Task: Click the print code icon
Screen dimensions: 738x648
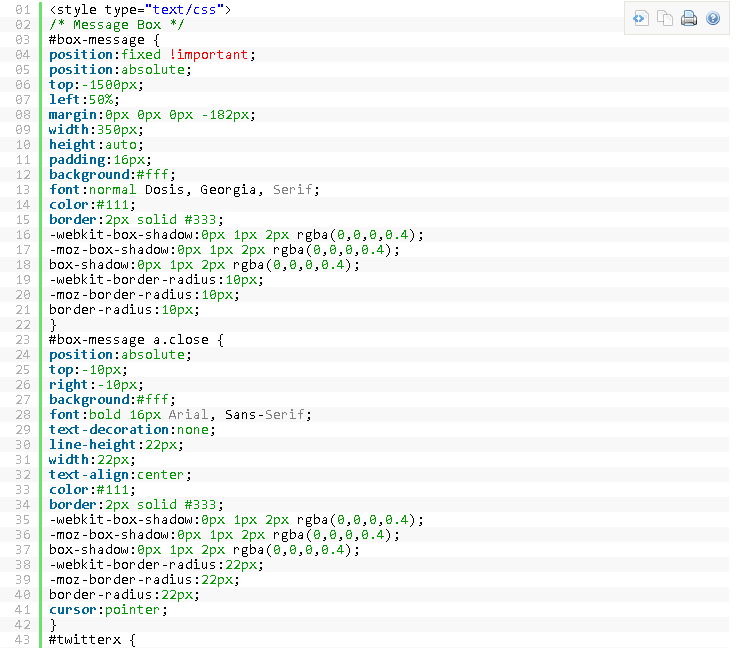Action: click(x=689, y=18)
